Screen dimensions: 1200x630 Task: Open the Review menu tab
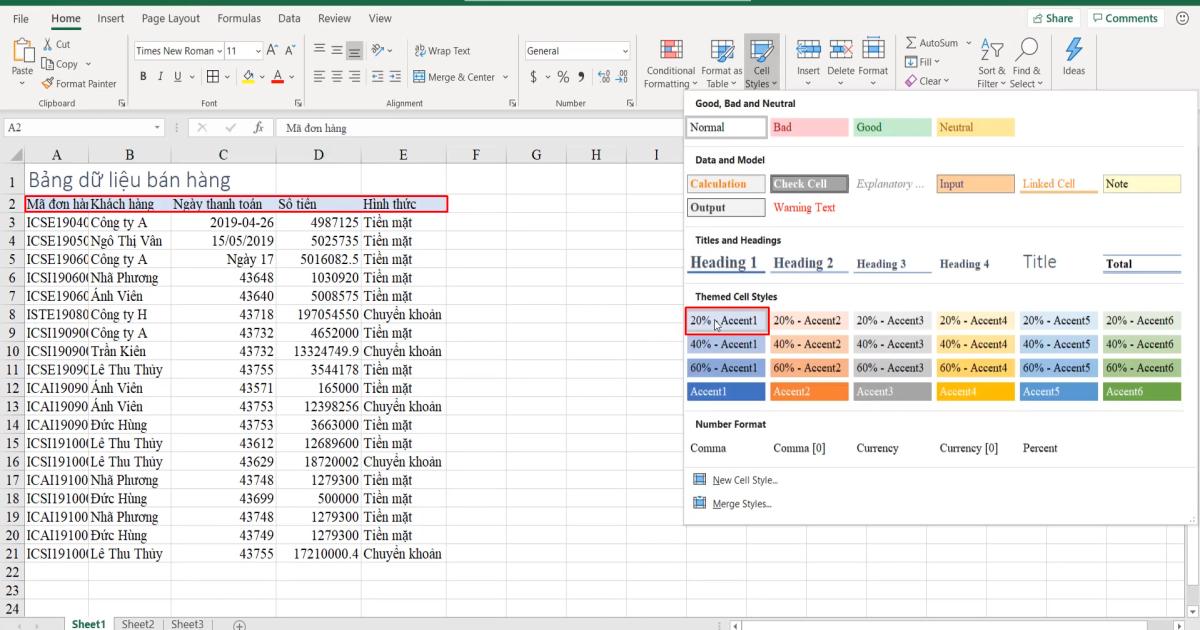[x=334, y=18]
